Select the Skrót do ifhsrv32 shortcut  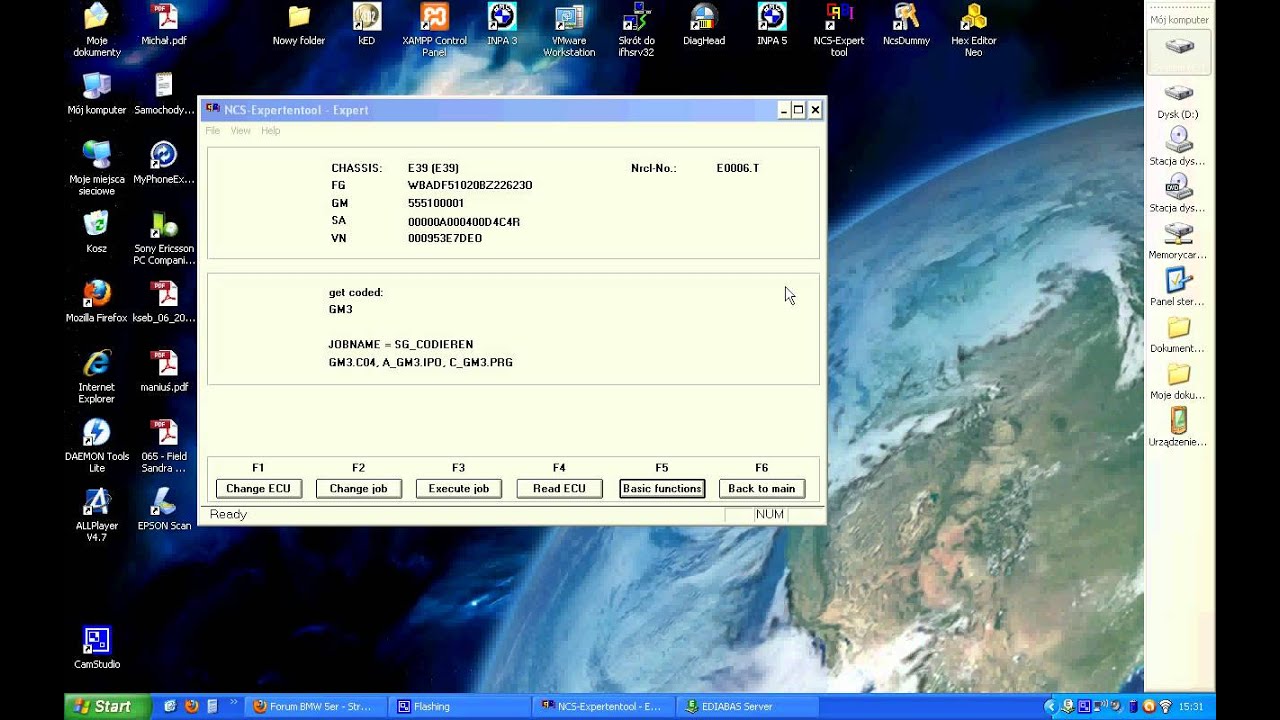coord(636,30)
